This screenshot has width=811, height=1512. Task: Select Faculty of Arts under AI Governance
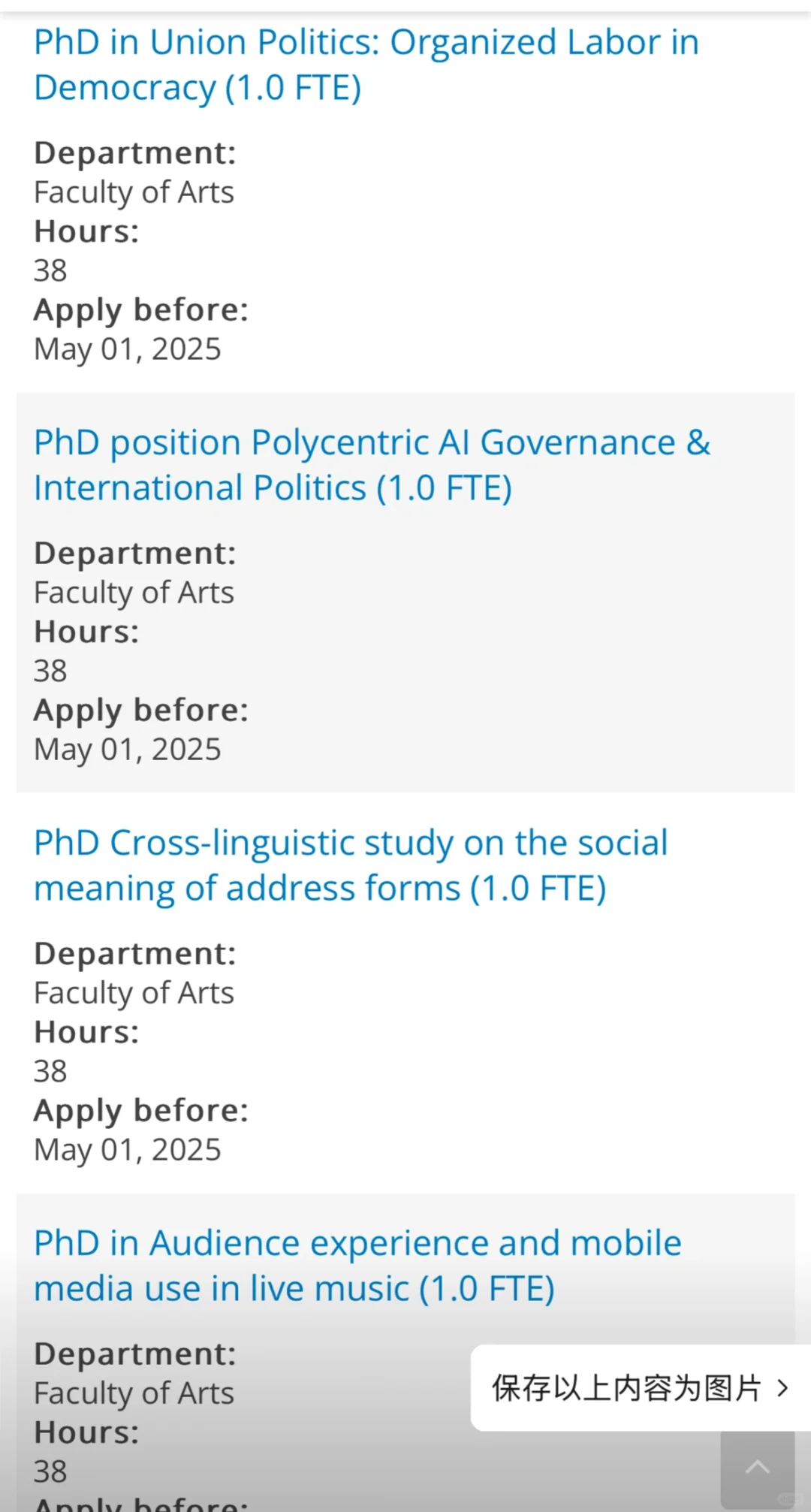134,593
